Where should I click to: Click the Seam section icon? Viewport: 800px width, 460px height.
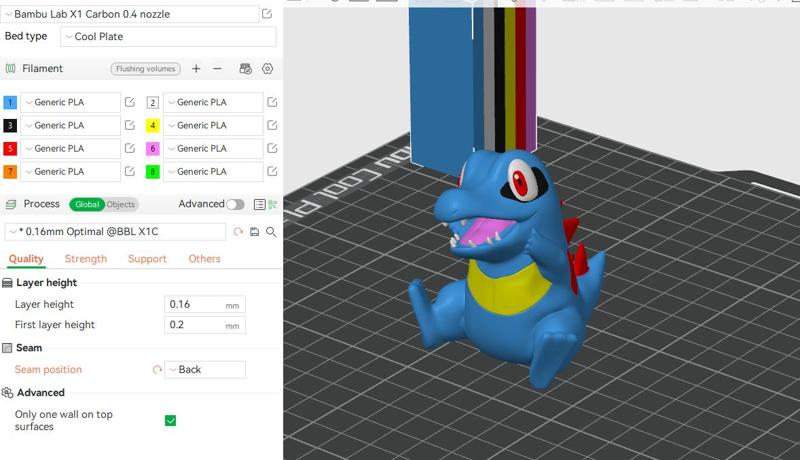(7, 348)
